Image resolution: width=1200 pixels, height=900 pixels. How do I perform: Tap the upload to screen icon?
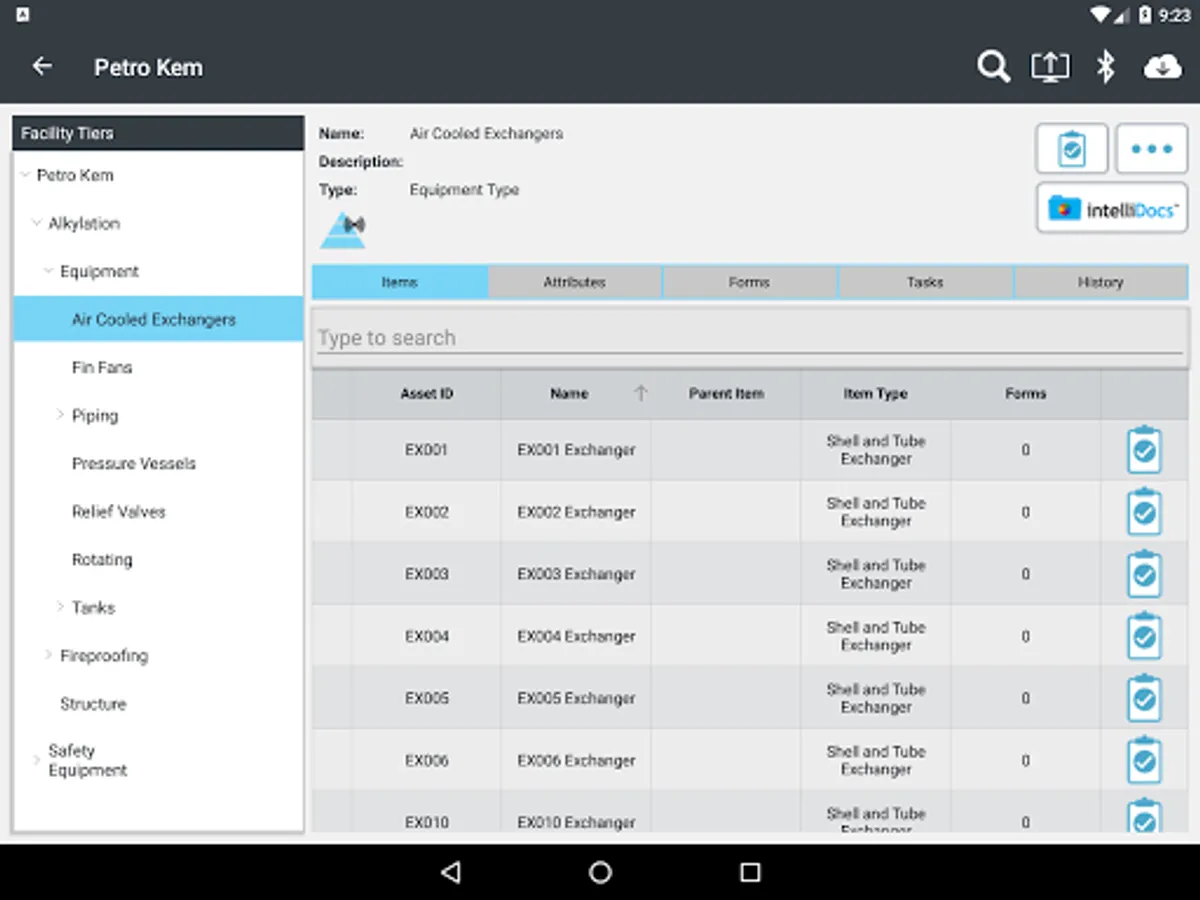point(1050,67)
